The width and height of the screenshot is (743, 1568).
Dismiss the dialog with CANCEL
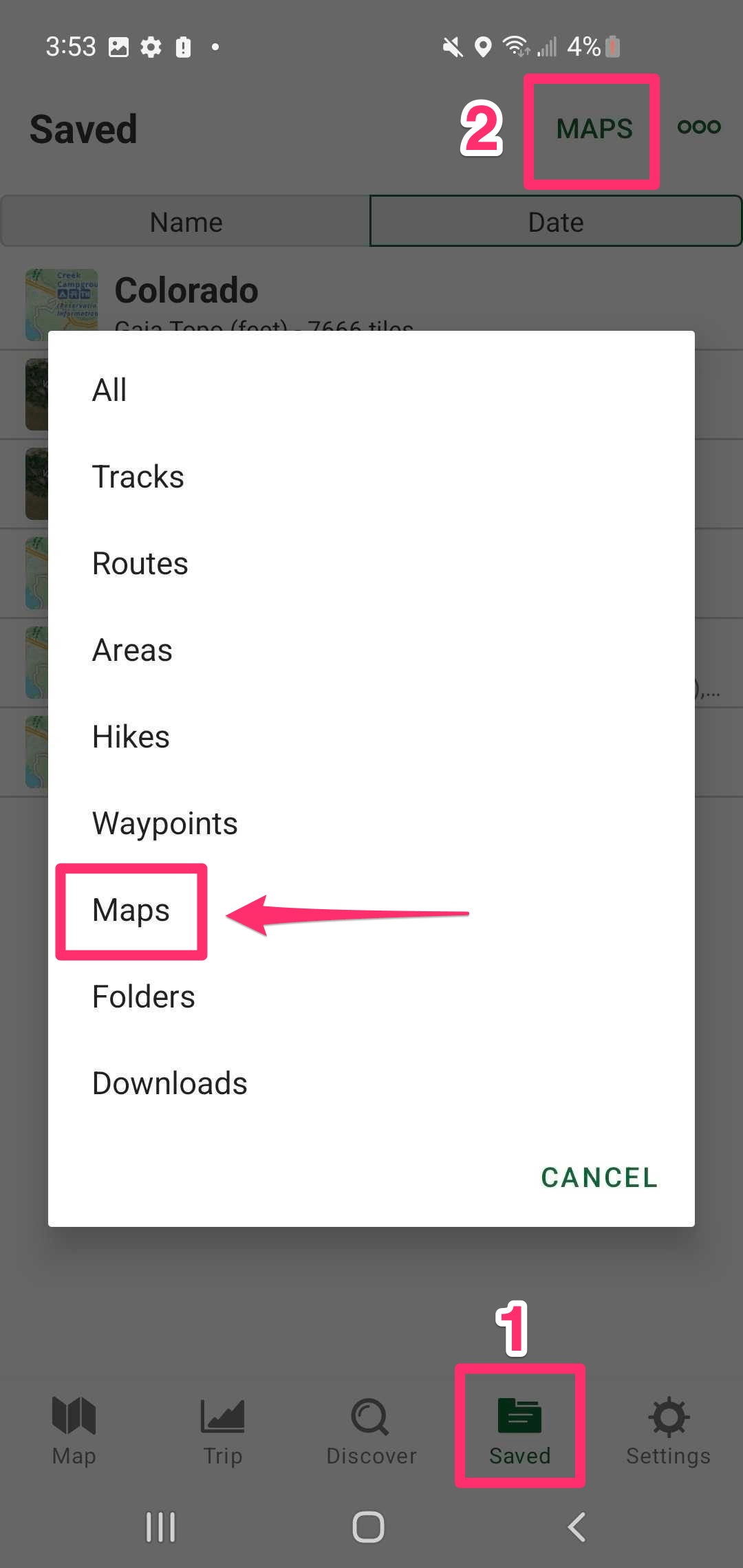click(599, 1177)
